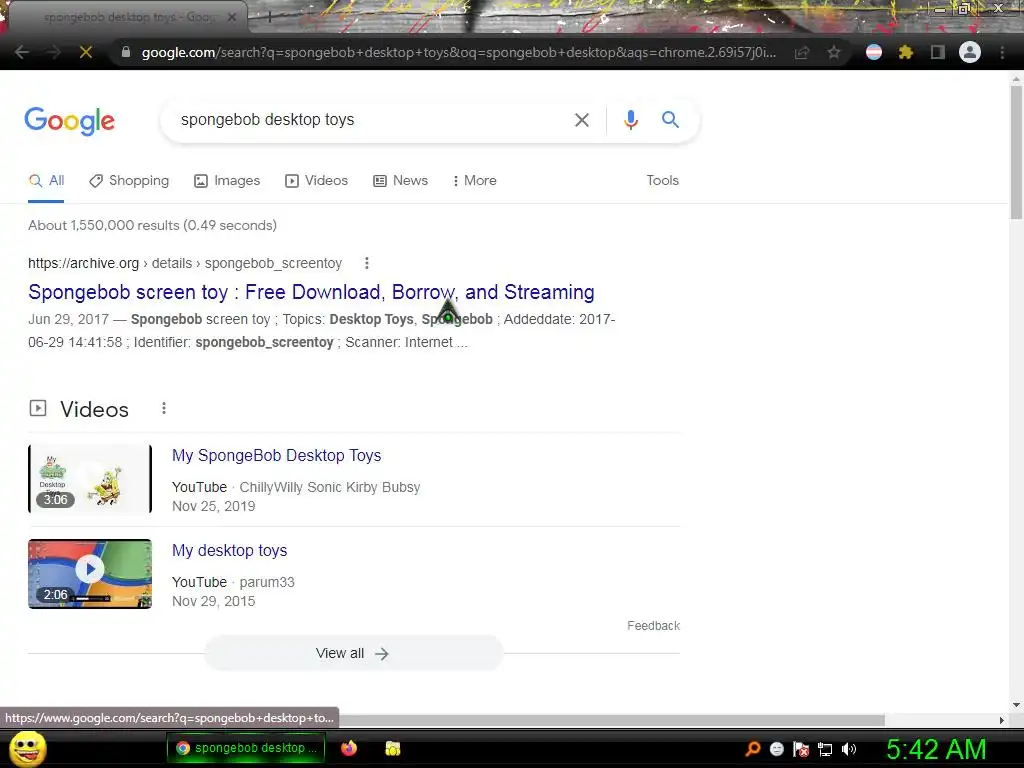Open the flag with red X tray icon
This screenshot has height=768, width=1024.
pos(801,749)
